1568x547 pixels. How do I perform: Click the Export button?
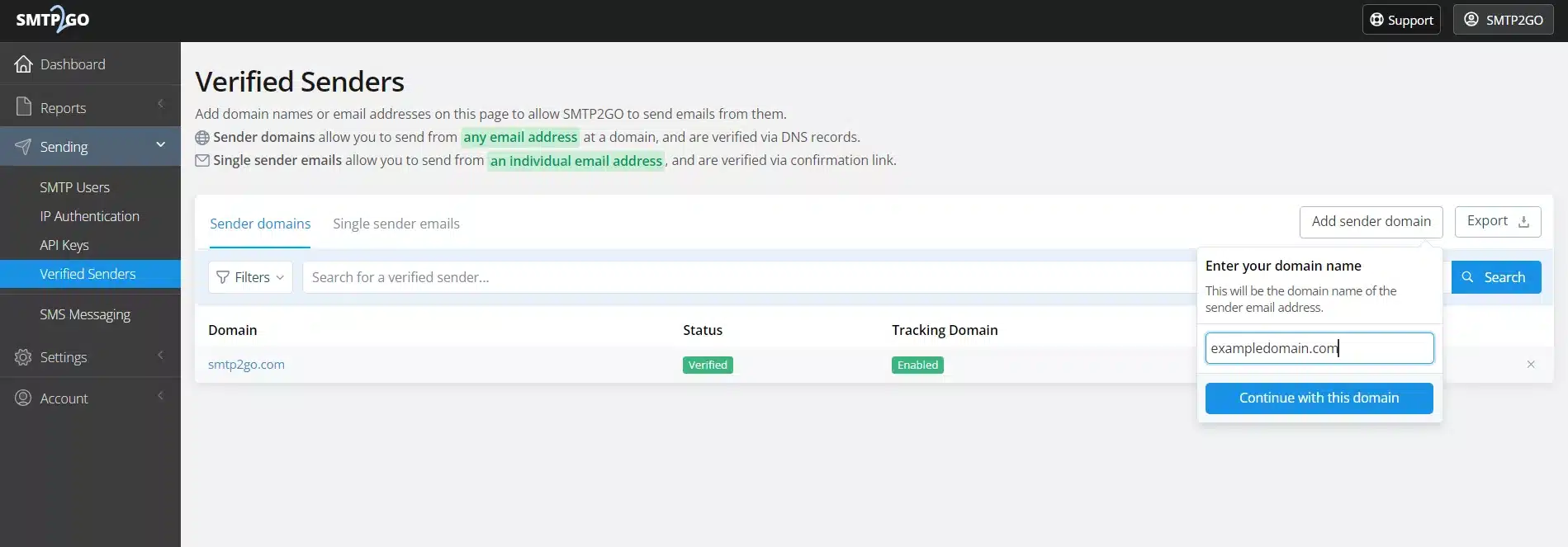(x=1497, y=221)
